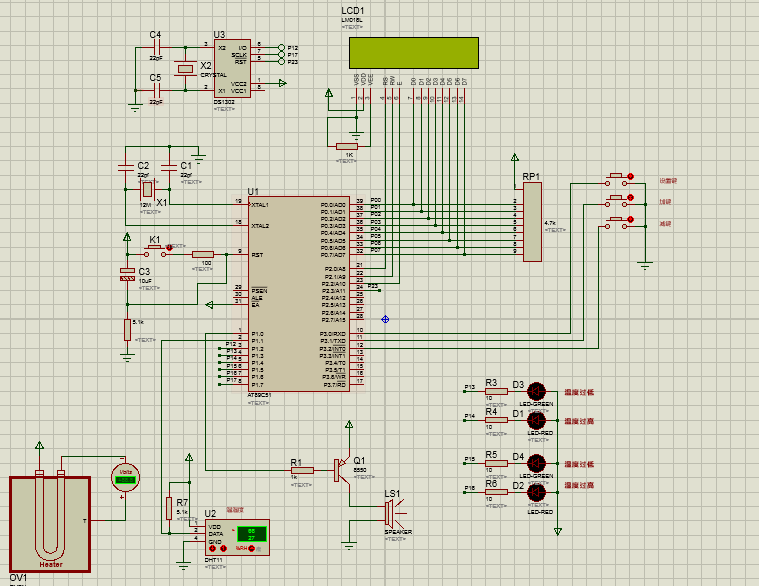759x586 pixels.
Task: Select the U2 DHT11 sensor body
Action: tap(237, 538)
